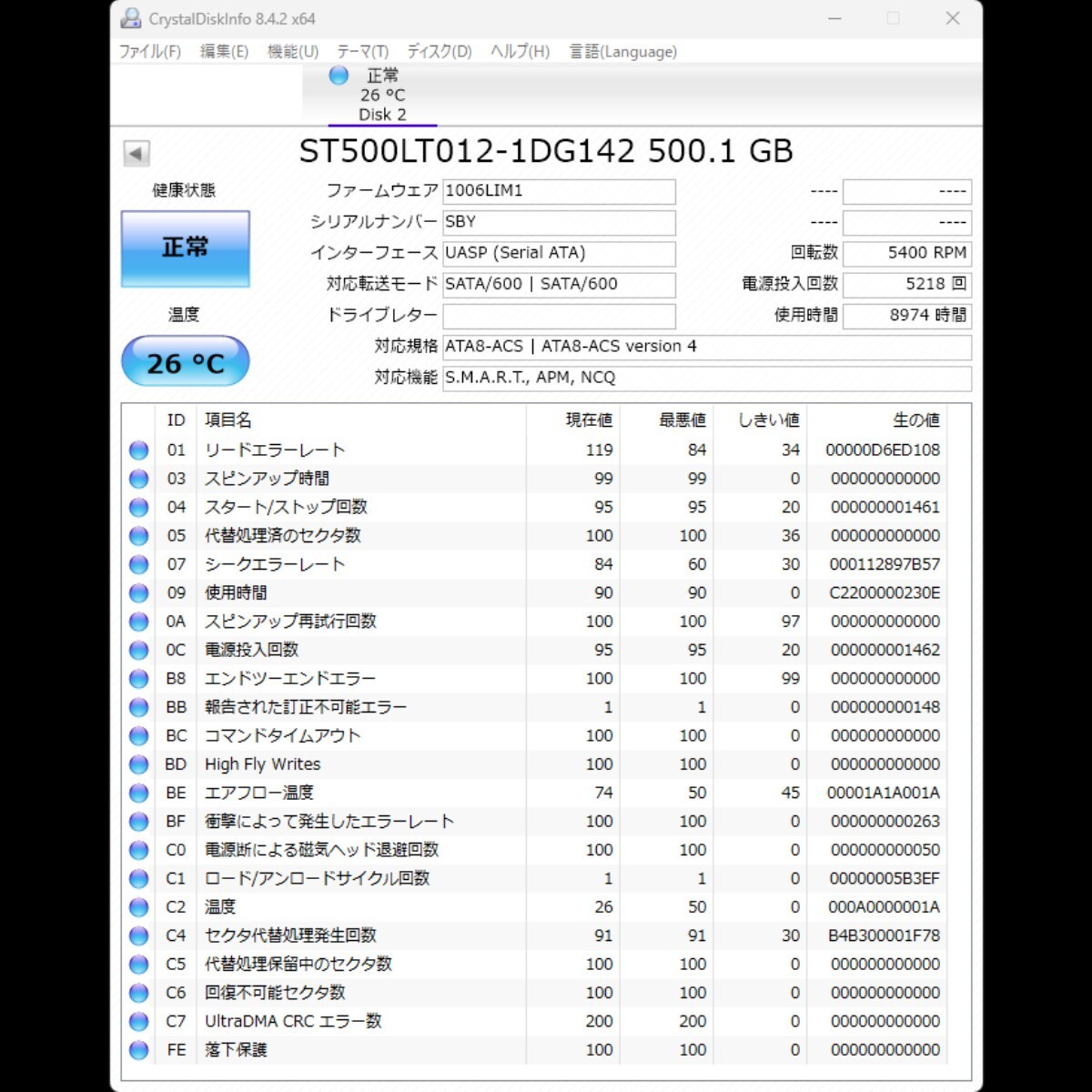Click the 生の値 column header
This screenshot has width=1092, height=1092.
(x=876, y=420)
